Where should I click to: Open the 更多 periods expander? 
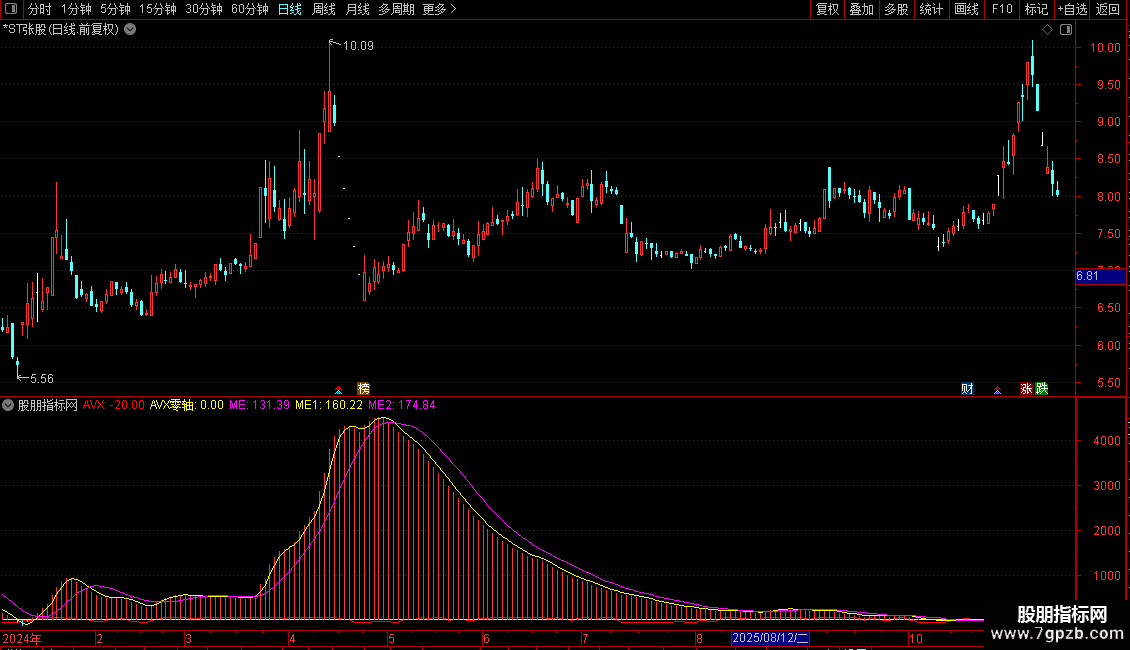[439, 9]
